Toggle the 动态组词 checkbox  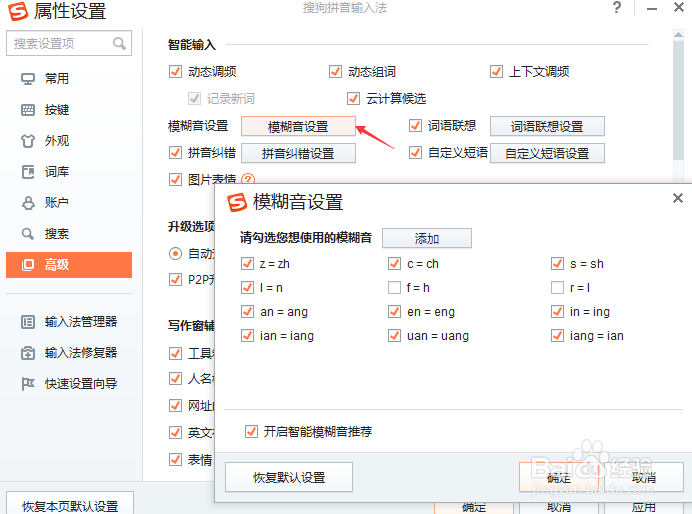tap(335, 71)
